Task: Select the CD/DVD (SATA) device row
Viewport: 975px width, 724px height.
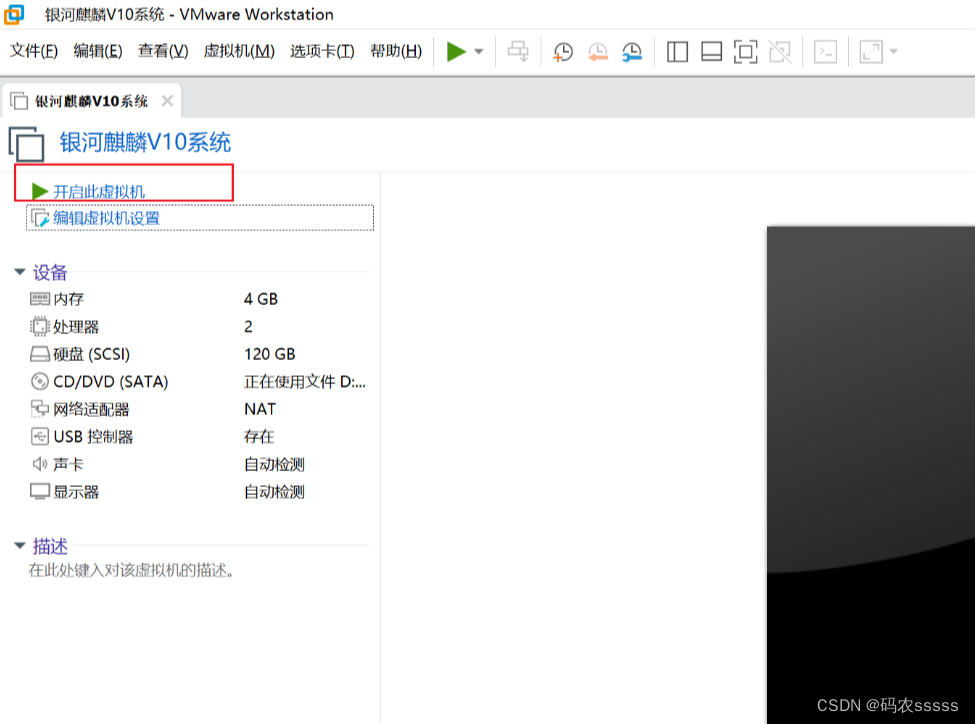Action: tap(199, 381)
